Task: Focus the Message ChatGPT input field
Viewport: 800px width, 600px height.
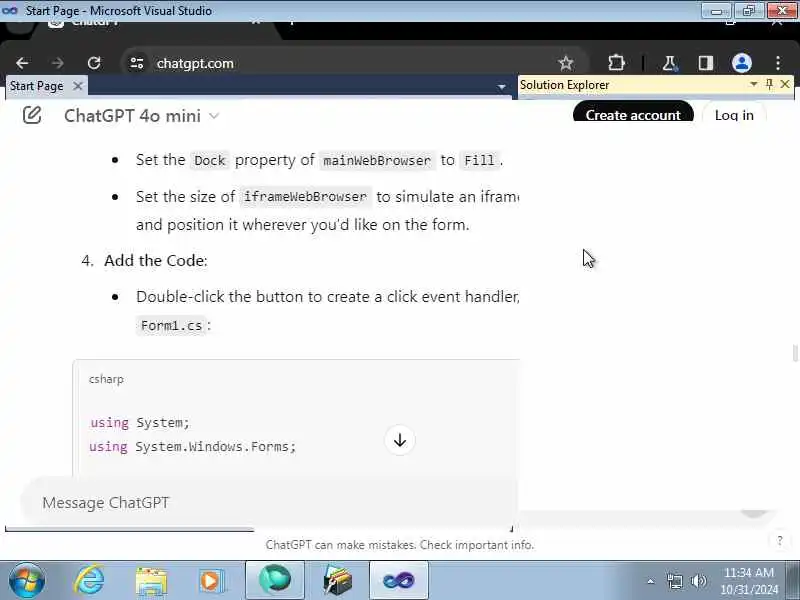Action: click(270, 503)
